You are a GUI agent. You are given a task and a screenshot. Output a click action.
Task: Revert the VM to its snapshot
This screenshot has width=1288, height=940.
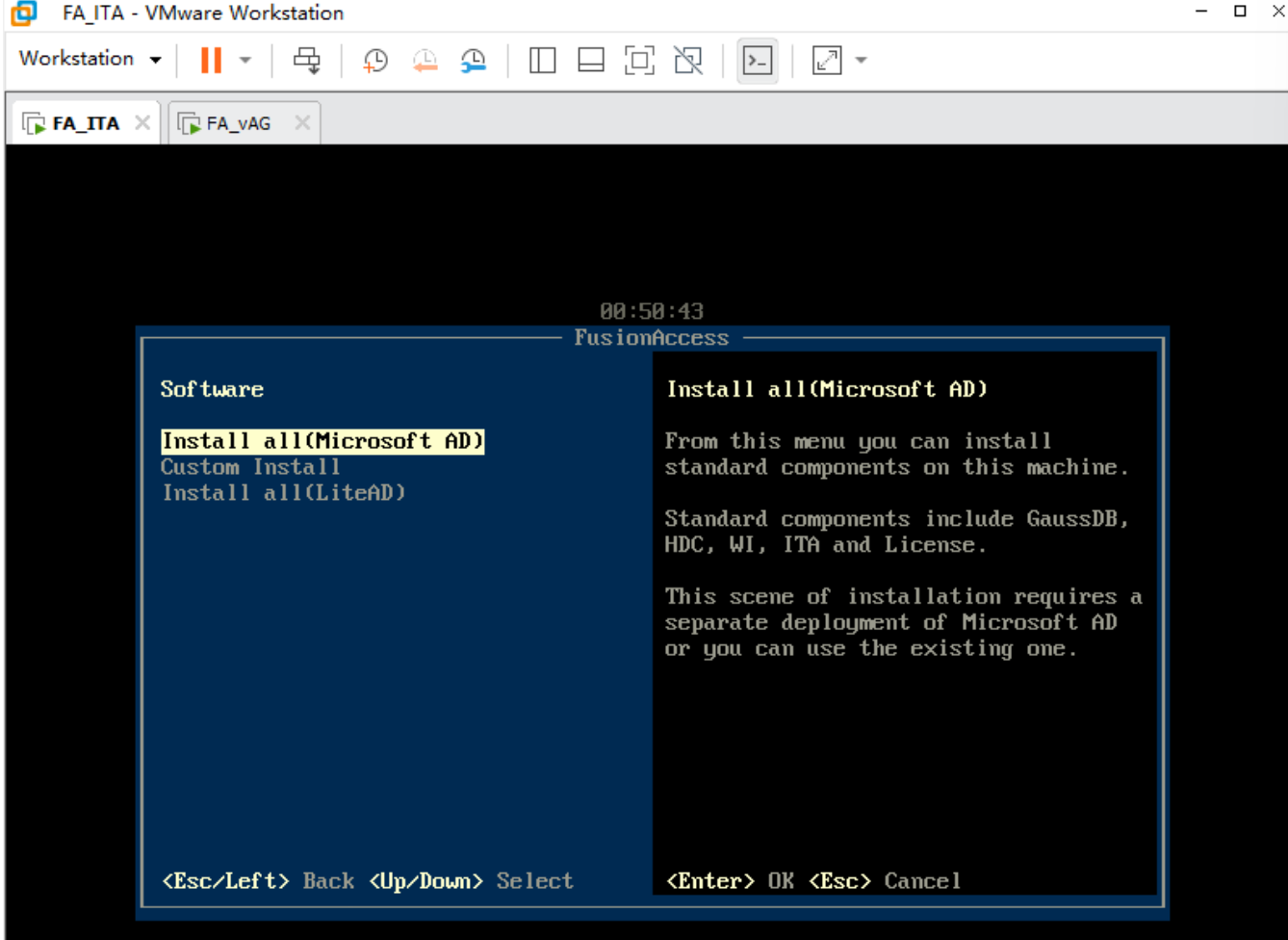click(425, 61)
